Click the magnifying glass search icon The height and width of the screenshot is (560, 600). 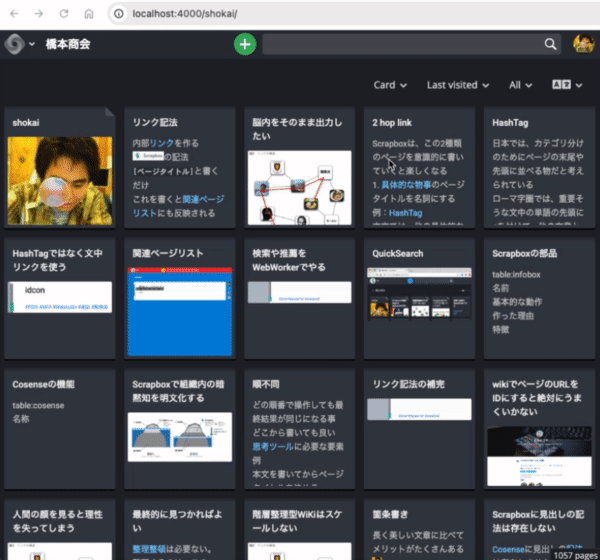pyautogui.click(x=550, y=44)
